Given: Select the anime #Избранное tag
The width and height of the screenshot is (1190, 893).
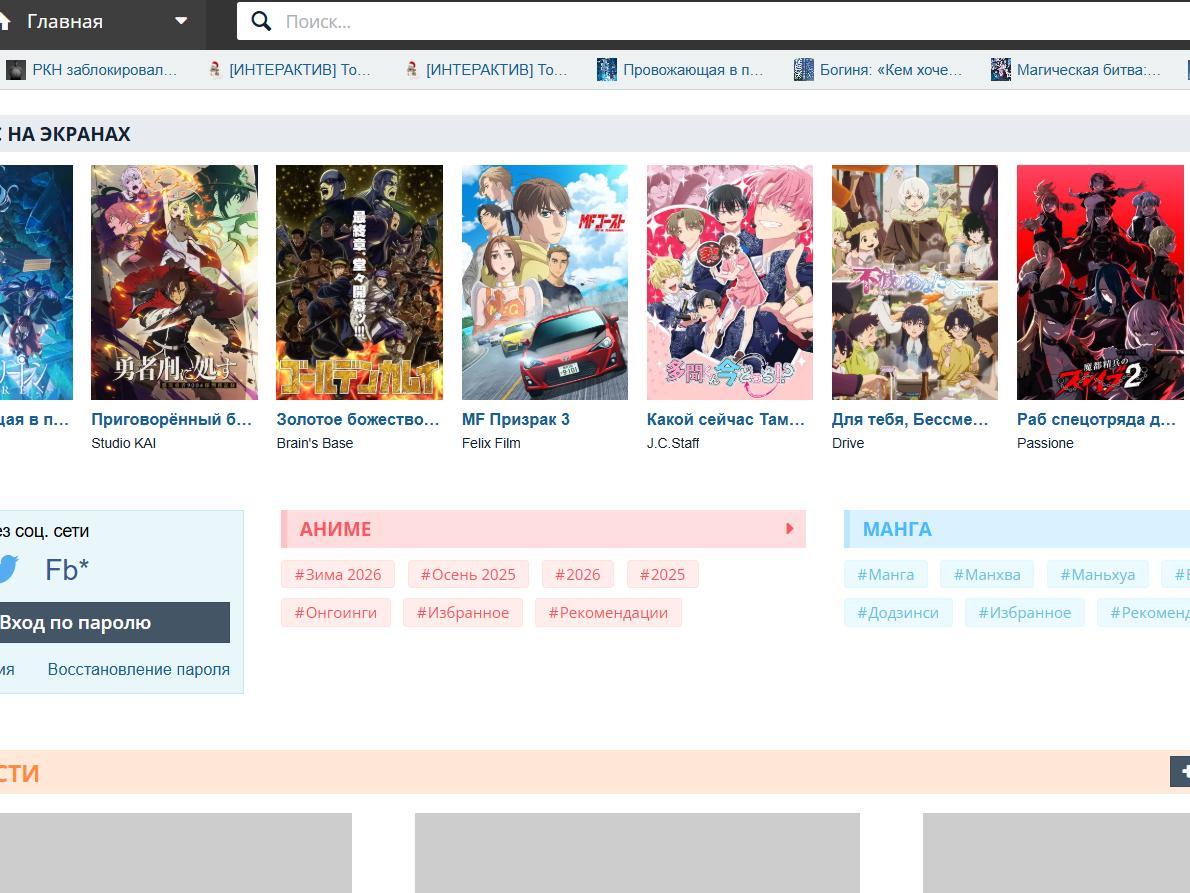Looking at the screenshot, I should pos(463,612).
